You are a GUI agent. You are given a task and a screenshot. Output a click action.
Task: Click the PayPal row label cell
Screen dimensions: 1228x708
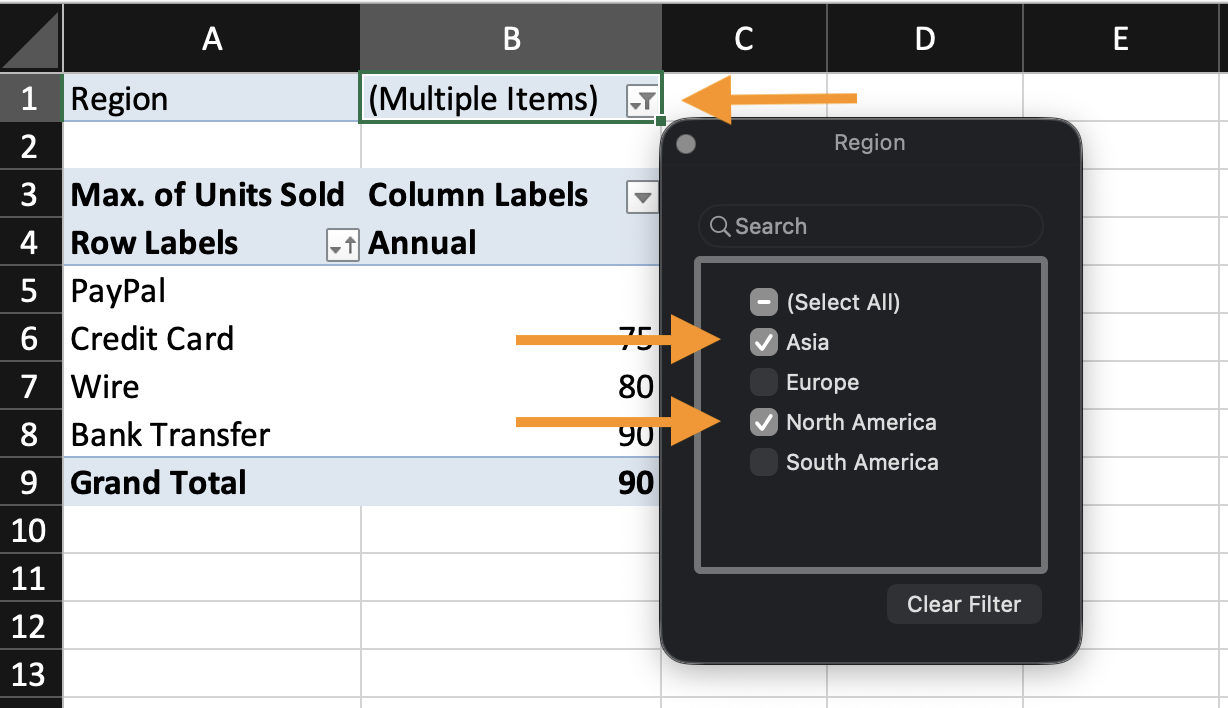click(x=118, y=290)
